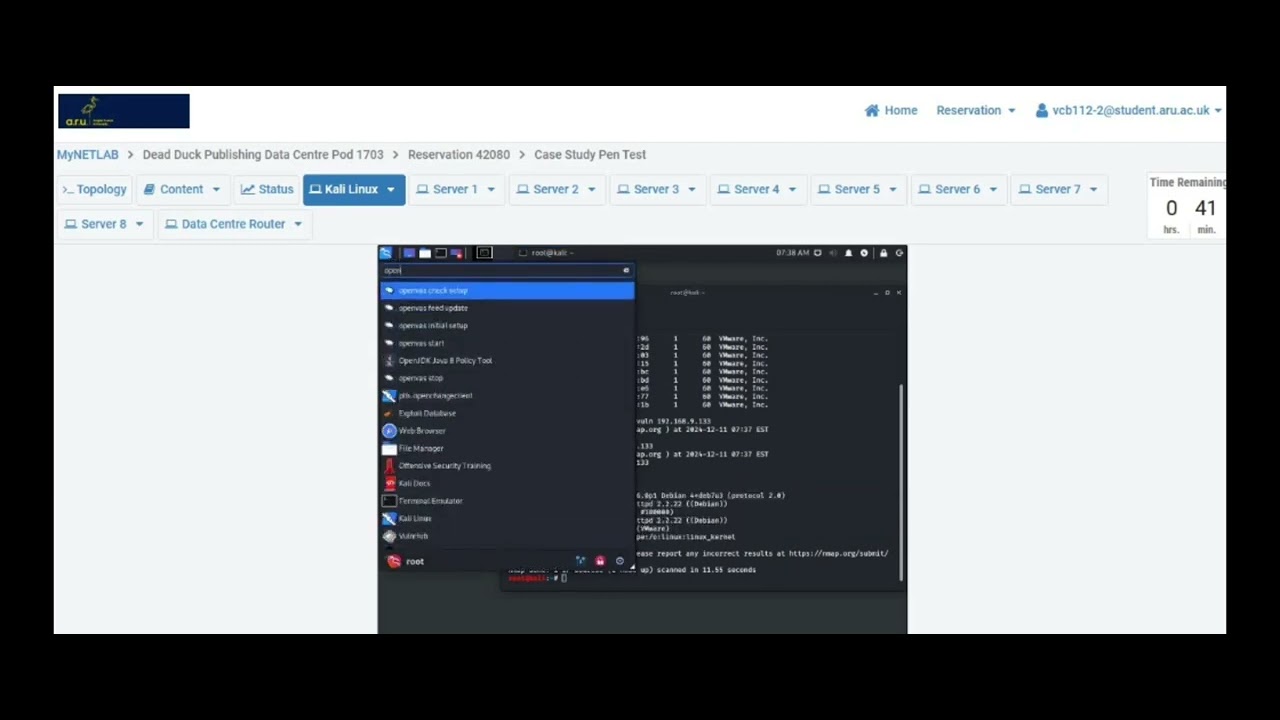Viewport: 1280px width, 720px height.
Task: Click the Terminal Emulator icon in menu
Action: (x=389, y=501)
